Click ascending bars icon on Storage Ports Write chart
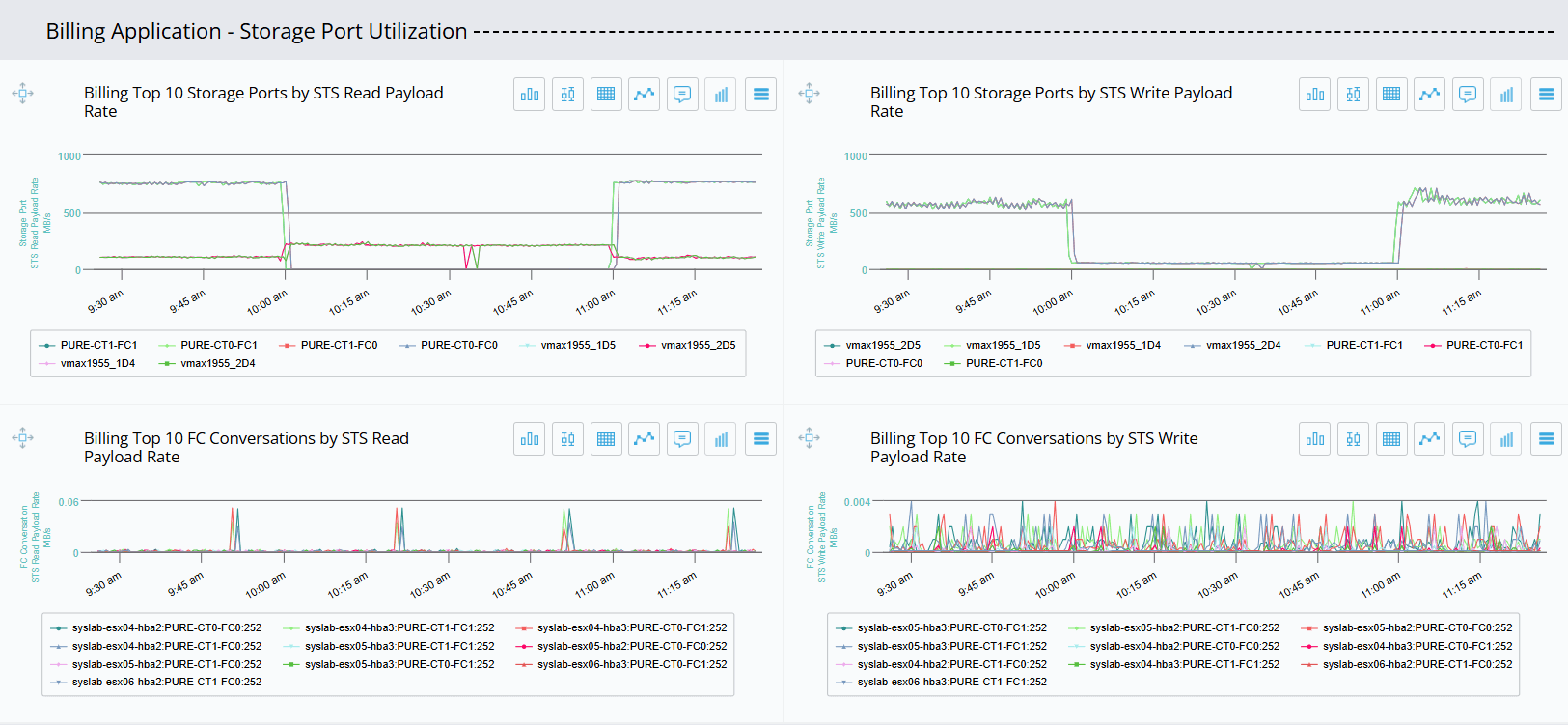The height and width of the screenshot is (725, 1568). [x=1506, y=94]
